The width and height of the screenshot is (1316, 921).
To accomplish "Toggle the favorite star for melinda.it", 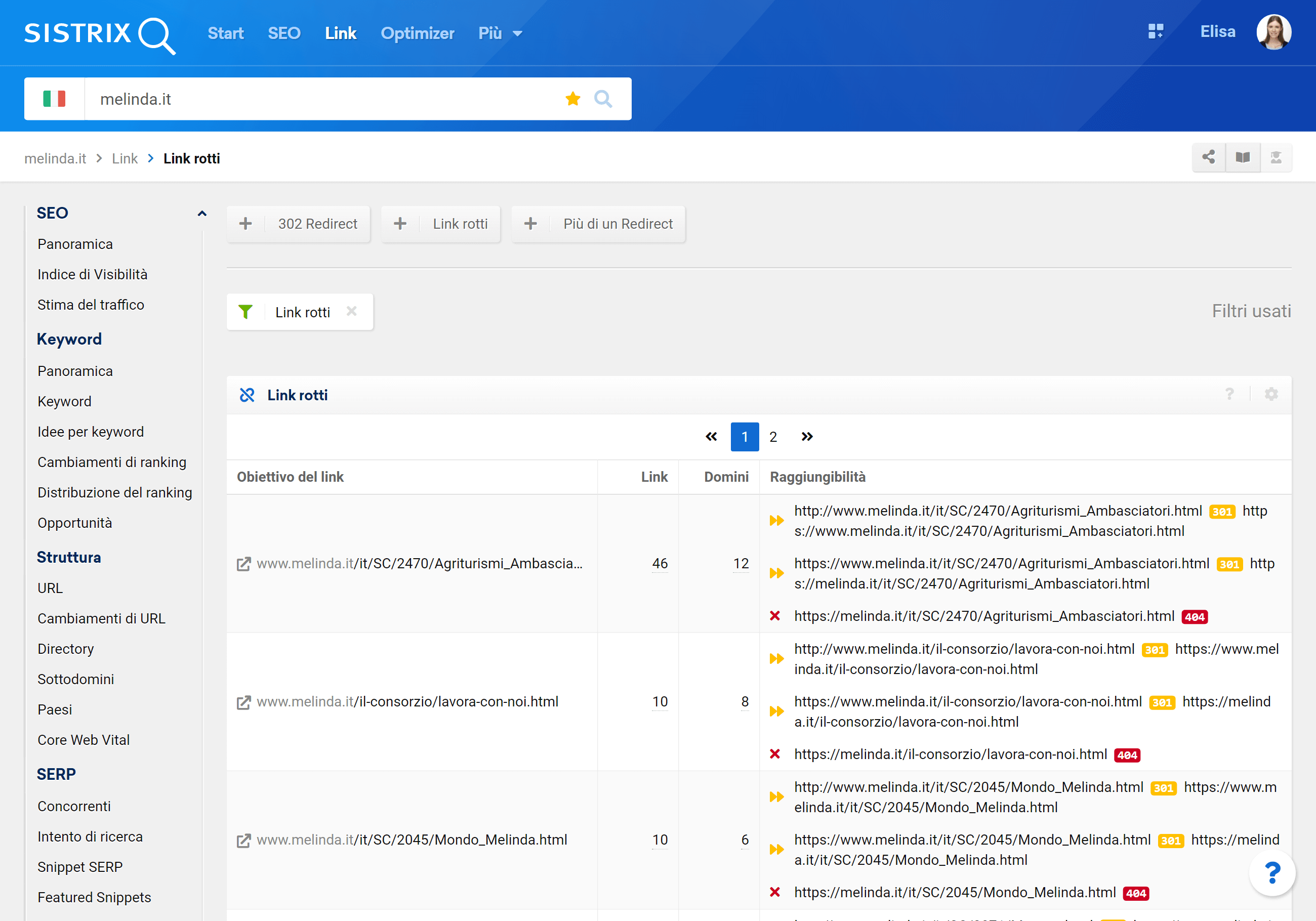I will click(572, 99).
